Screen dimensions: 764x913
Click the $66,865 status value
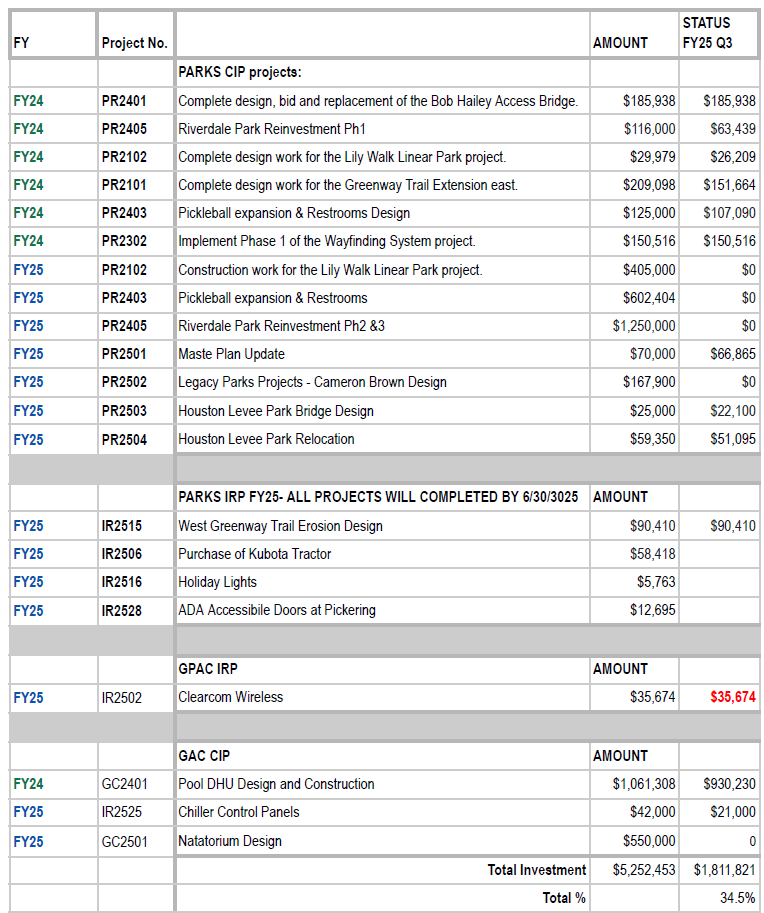(733, 354)
